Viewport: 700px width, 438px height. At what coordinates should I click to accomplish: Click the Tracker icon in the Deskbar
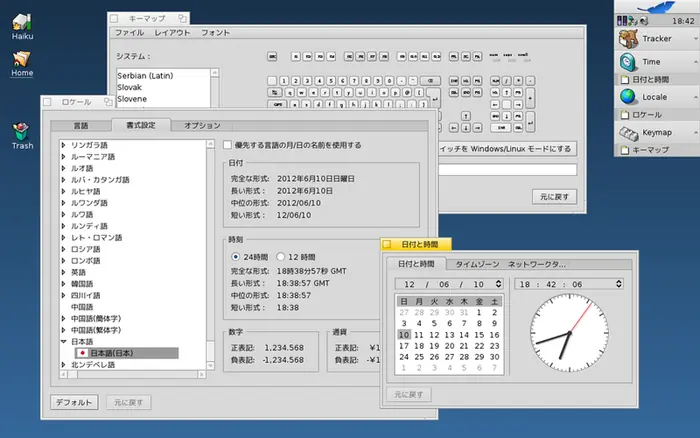(629, 38)
